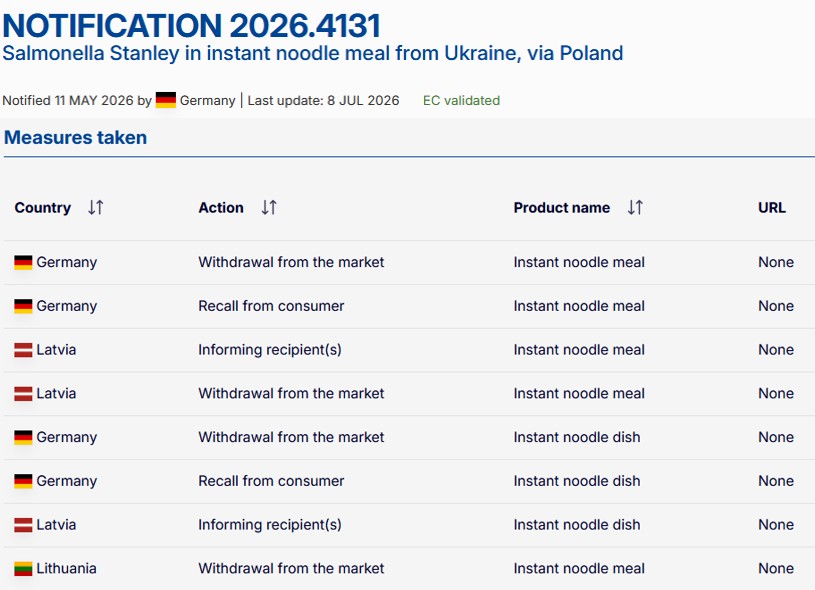Sort table by Product name arrows
815x590 pixels.
click(x=635, y=207)
